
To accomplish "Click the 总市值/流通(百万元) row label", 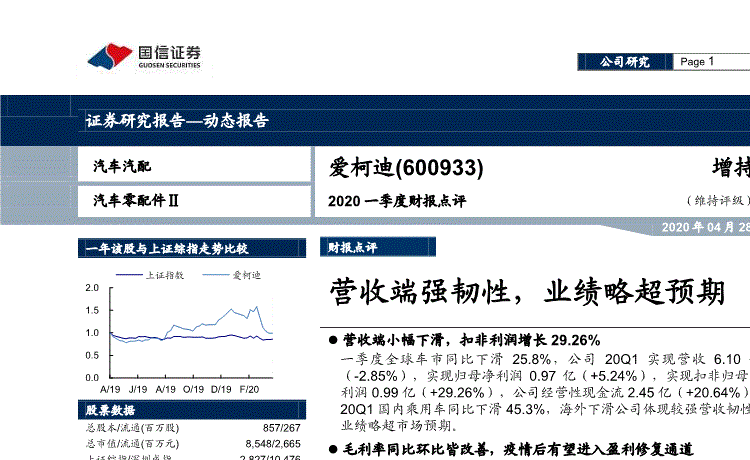I will point(132,444).
